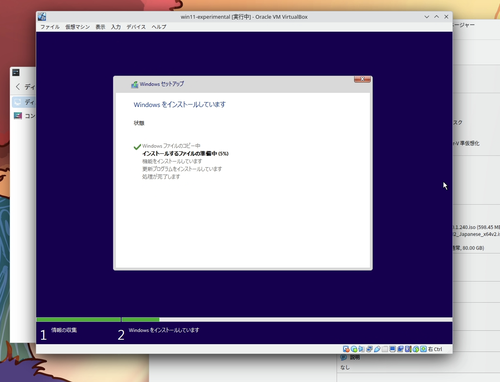The height and width of the screenshot is (382, 500).
Task: Maximize the VirtualBox VM window
Action: 436,17
